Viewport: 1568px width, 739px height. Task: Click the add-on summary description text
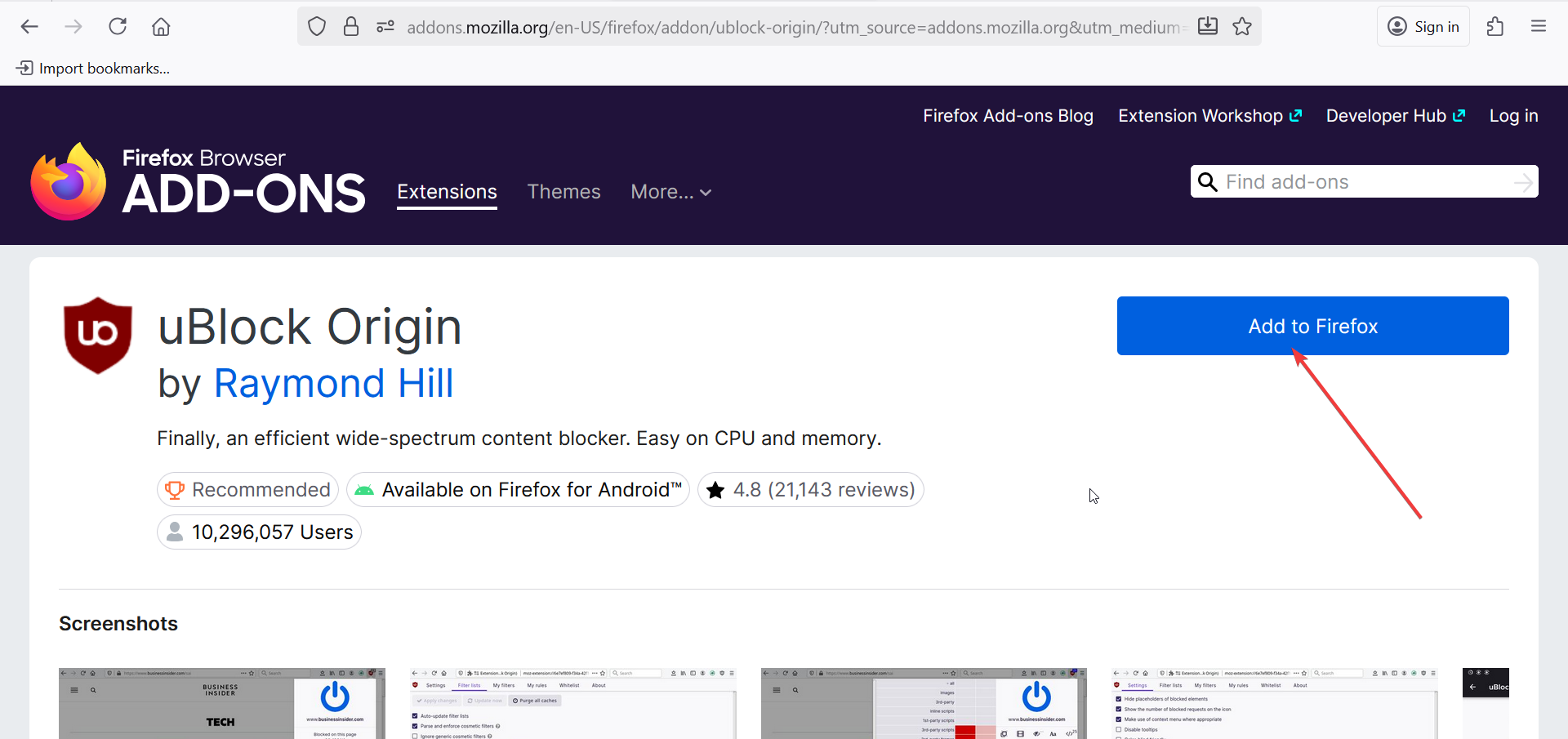(x=519, y=439)
